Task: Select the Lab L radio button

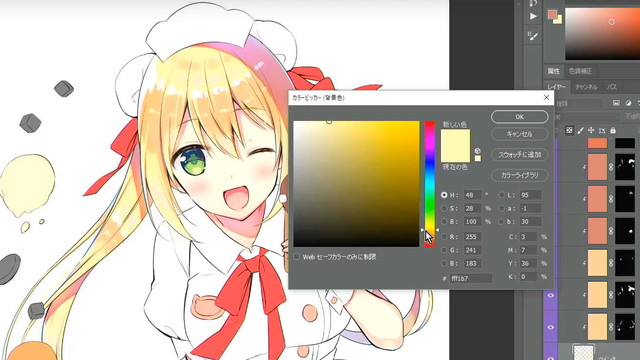Action: (501, 195)
